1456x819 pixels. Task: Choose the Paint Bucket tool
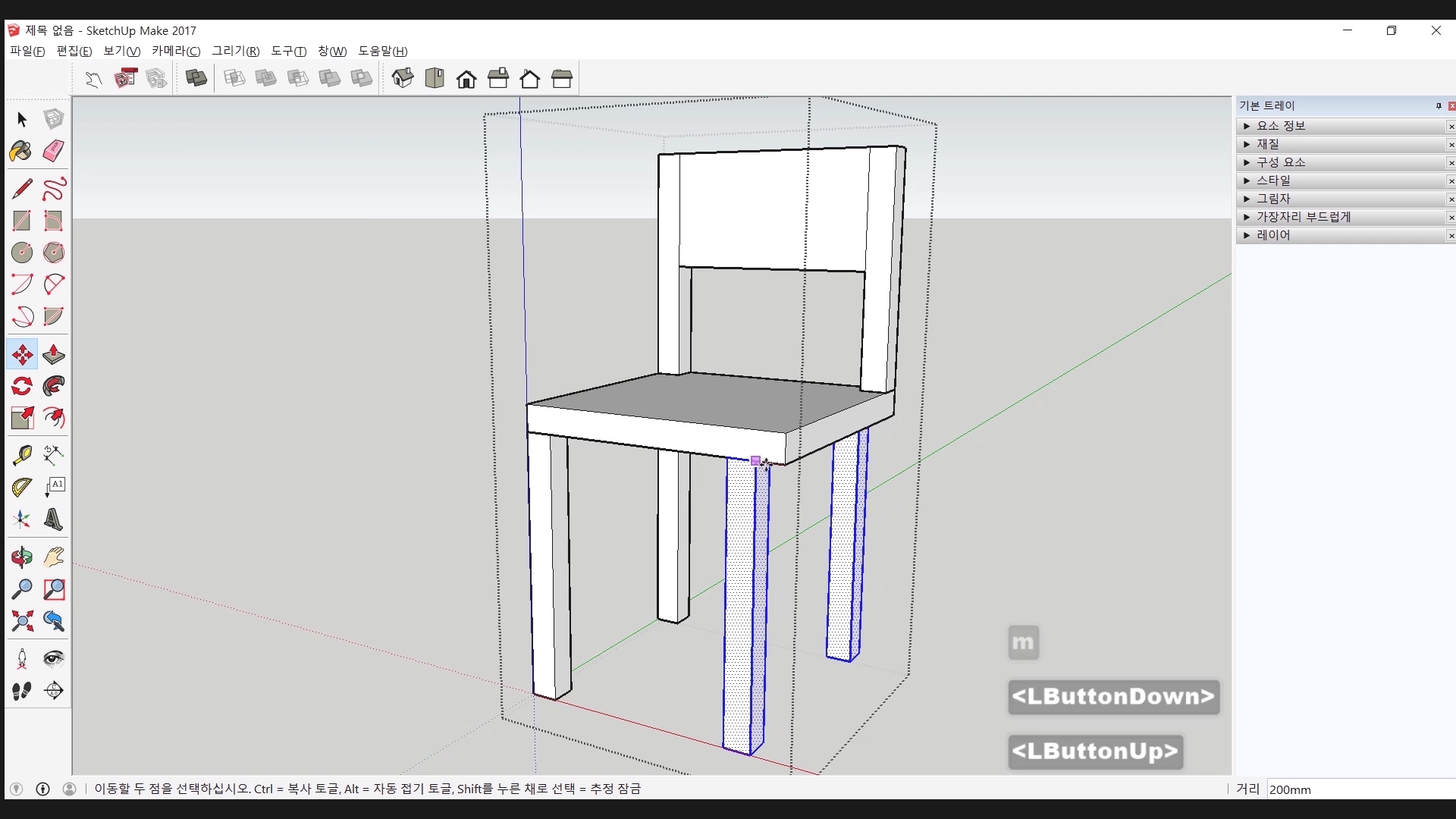pos(21,151)
